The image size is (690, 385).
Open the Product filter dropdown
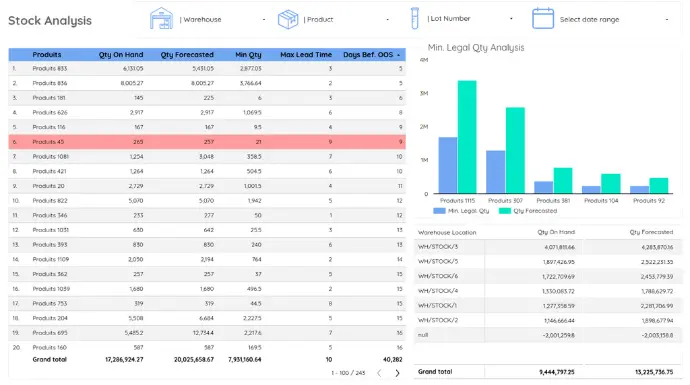(346, 19)
